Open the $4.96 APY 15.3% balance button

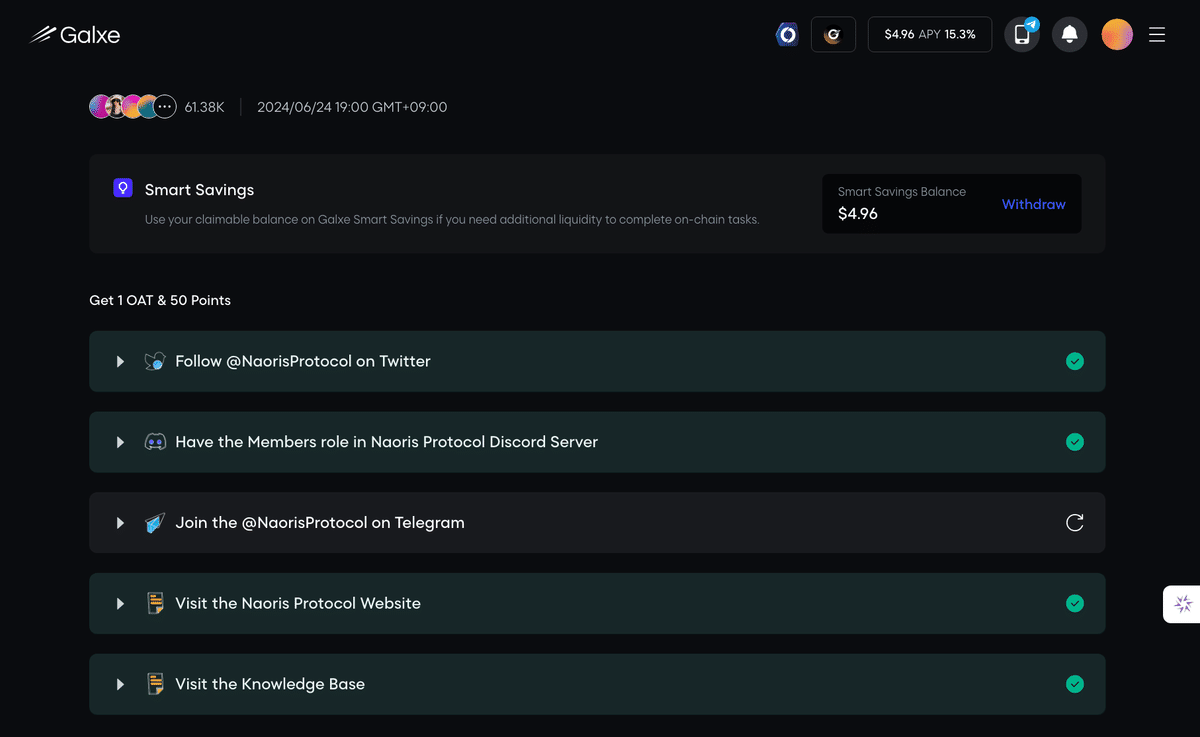930,35
